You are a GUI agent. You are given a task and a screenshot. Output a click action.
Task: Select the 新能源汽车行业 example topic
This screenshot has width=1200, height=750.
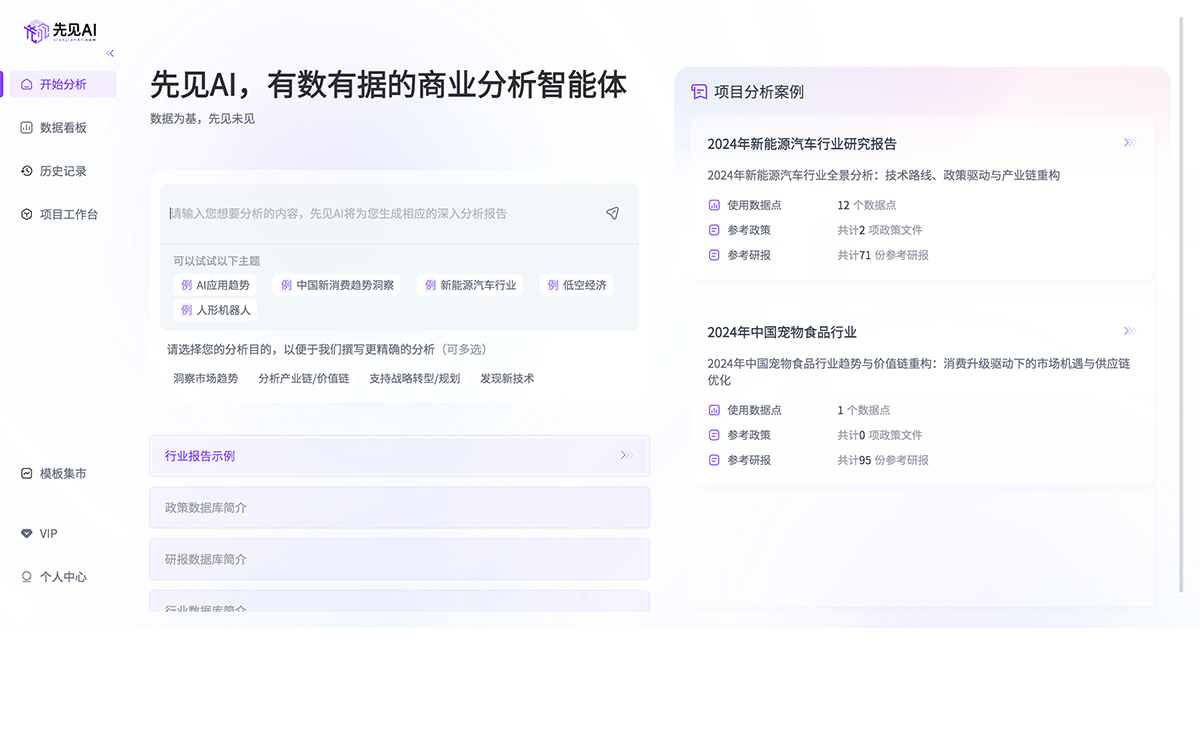pos(470,285)
